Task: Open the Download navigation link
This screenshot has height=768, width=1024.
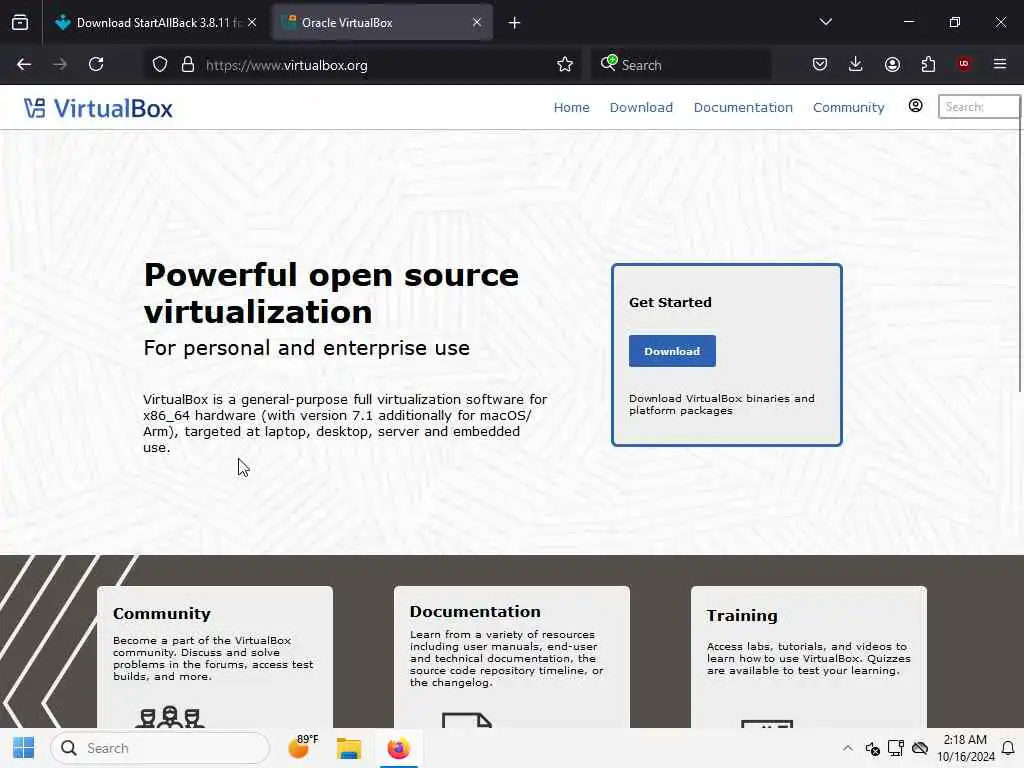Action: click(641, 107)
